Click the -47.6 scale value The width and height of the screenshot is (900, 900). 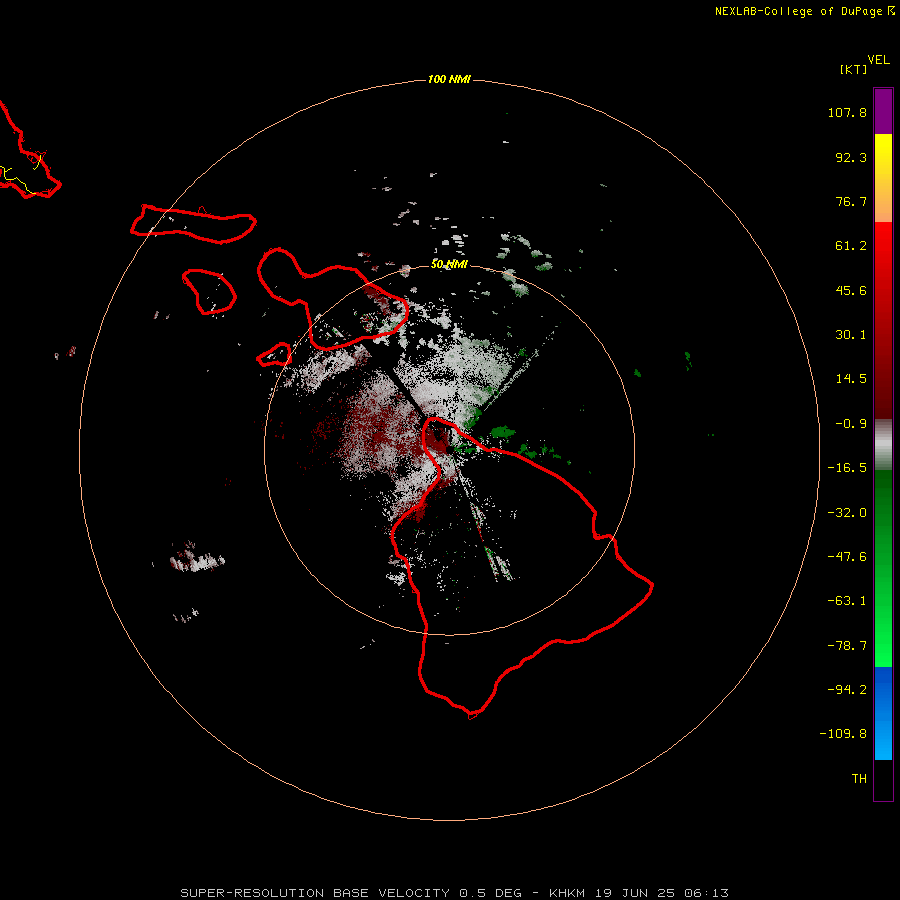847,557
